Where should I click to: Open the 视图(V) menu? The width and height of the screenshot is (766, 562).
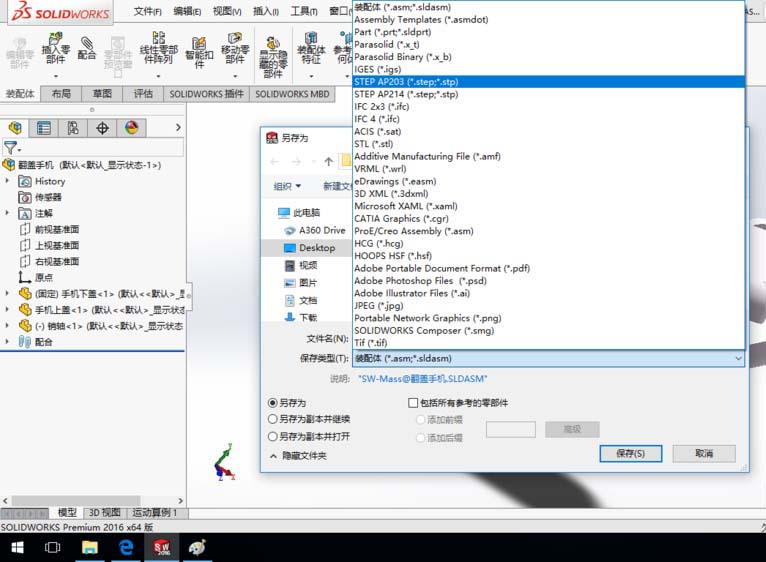click(227, 11)
